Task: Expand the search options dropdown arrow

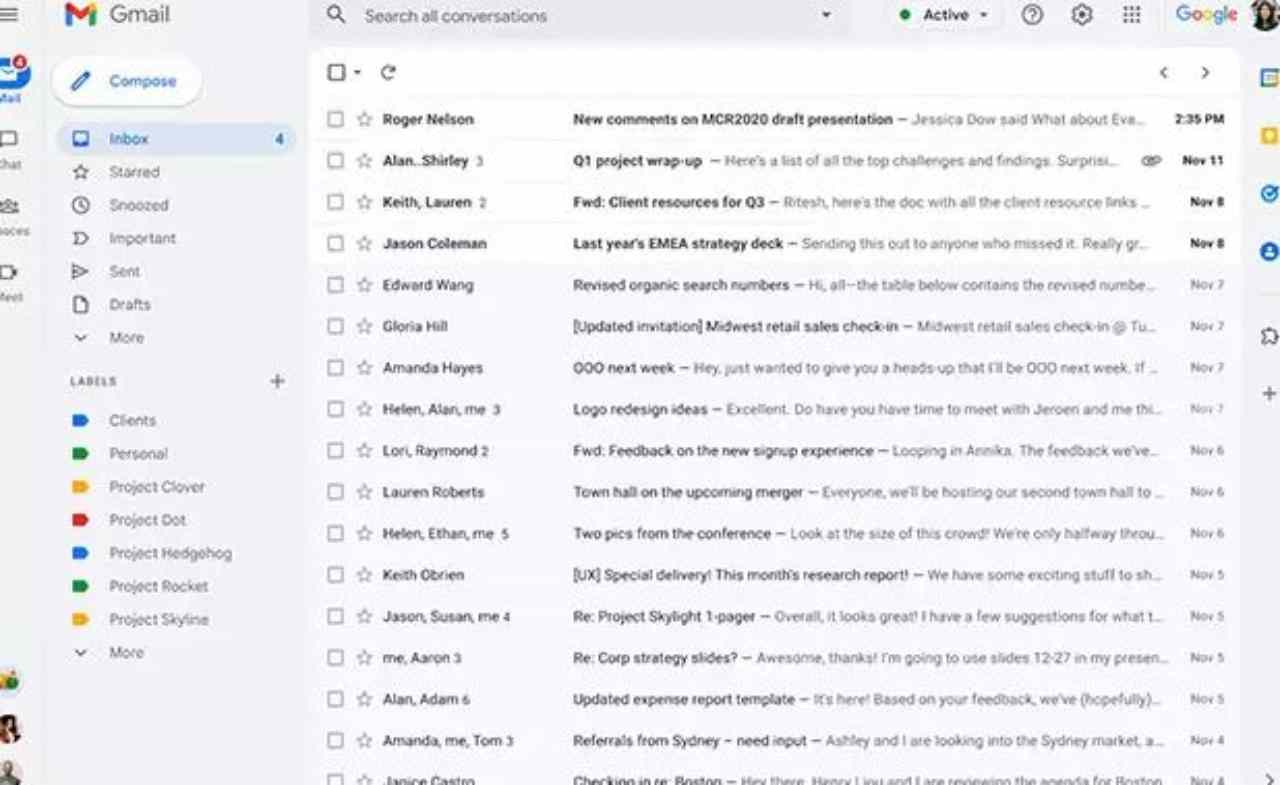Action: tap(826, 15)
